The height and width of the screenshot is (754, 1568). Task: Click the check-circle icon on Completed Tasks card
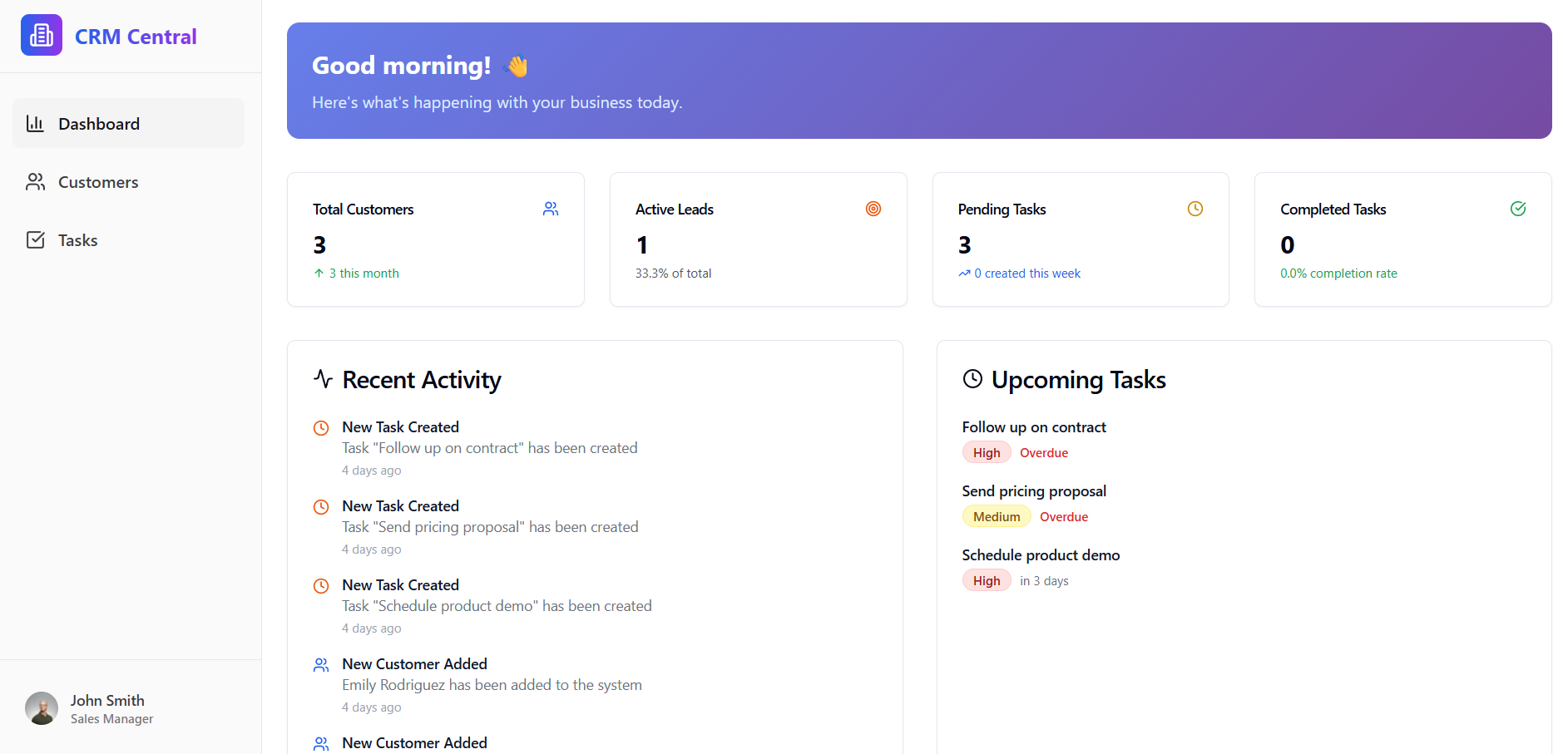coord(1517,209)
